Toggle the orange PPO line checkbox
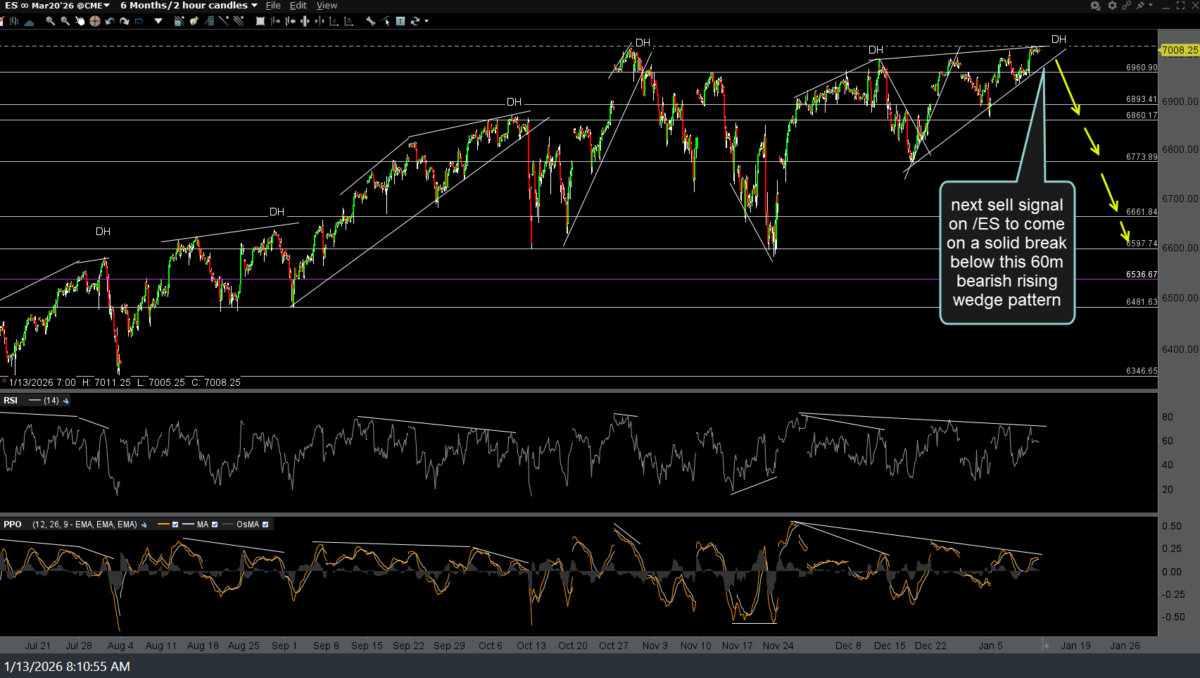Image resolution: width=1200 pixels, height=678 pixels. [176, 524]
